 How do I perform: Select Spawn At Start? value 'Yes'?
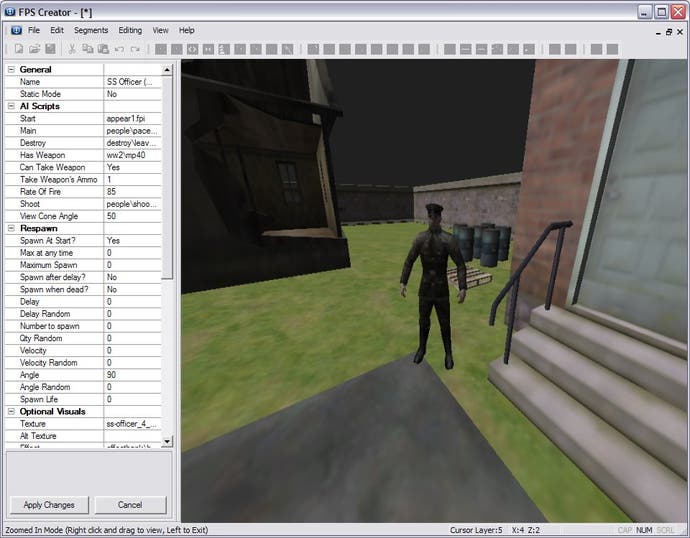coord(133,241)
